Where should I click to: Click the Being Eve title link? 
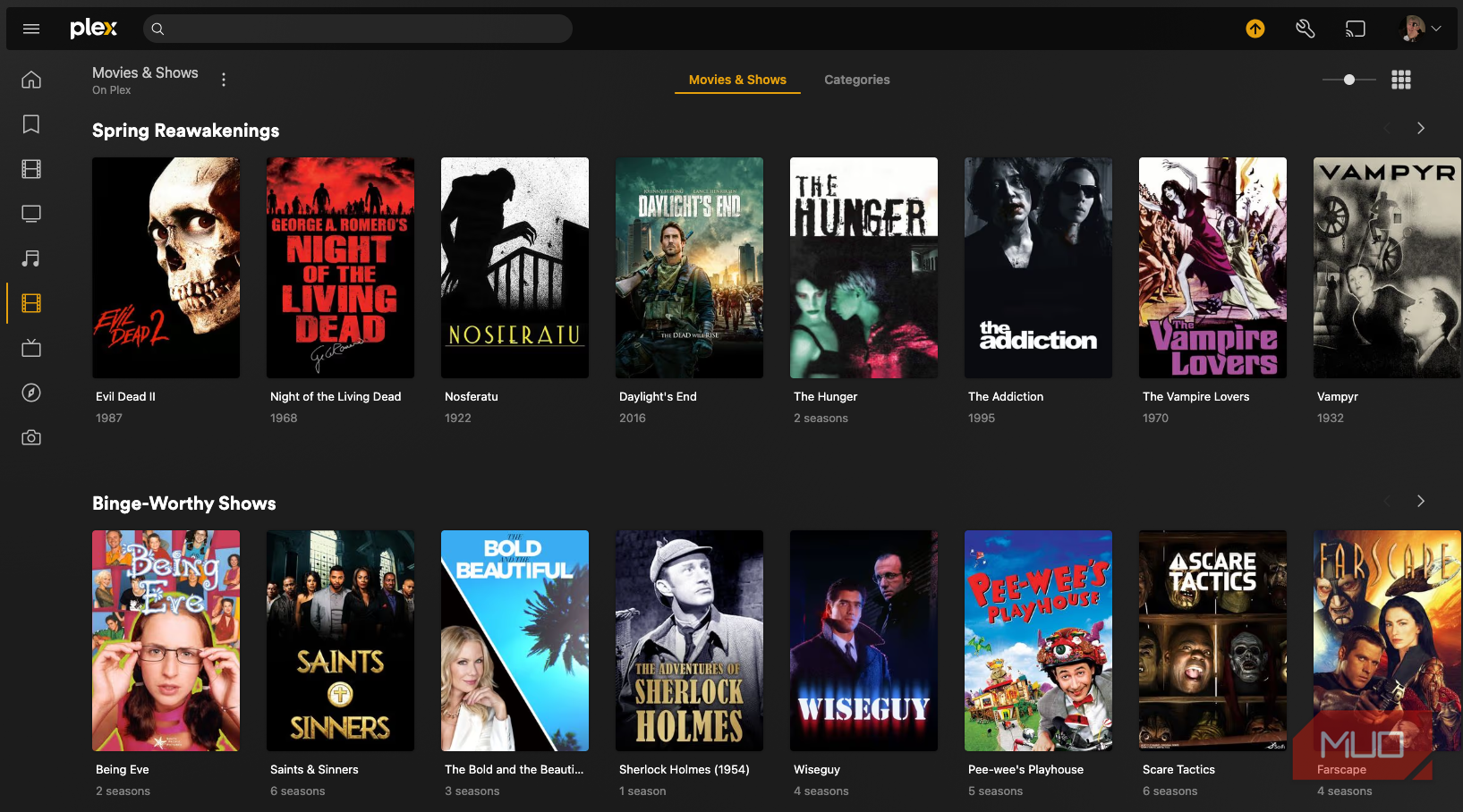pos(123,769)
